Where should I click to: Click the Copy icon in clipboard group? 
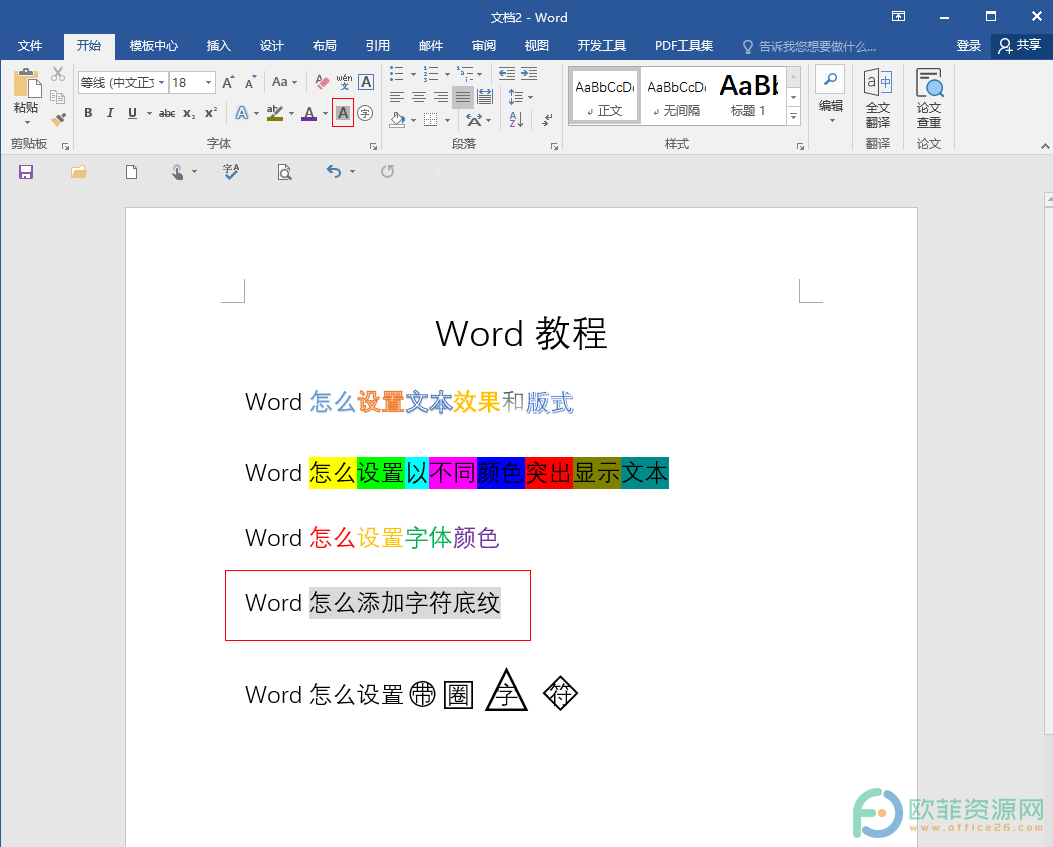tap(58, 97)
